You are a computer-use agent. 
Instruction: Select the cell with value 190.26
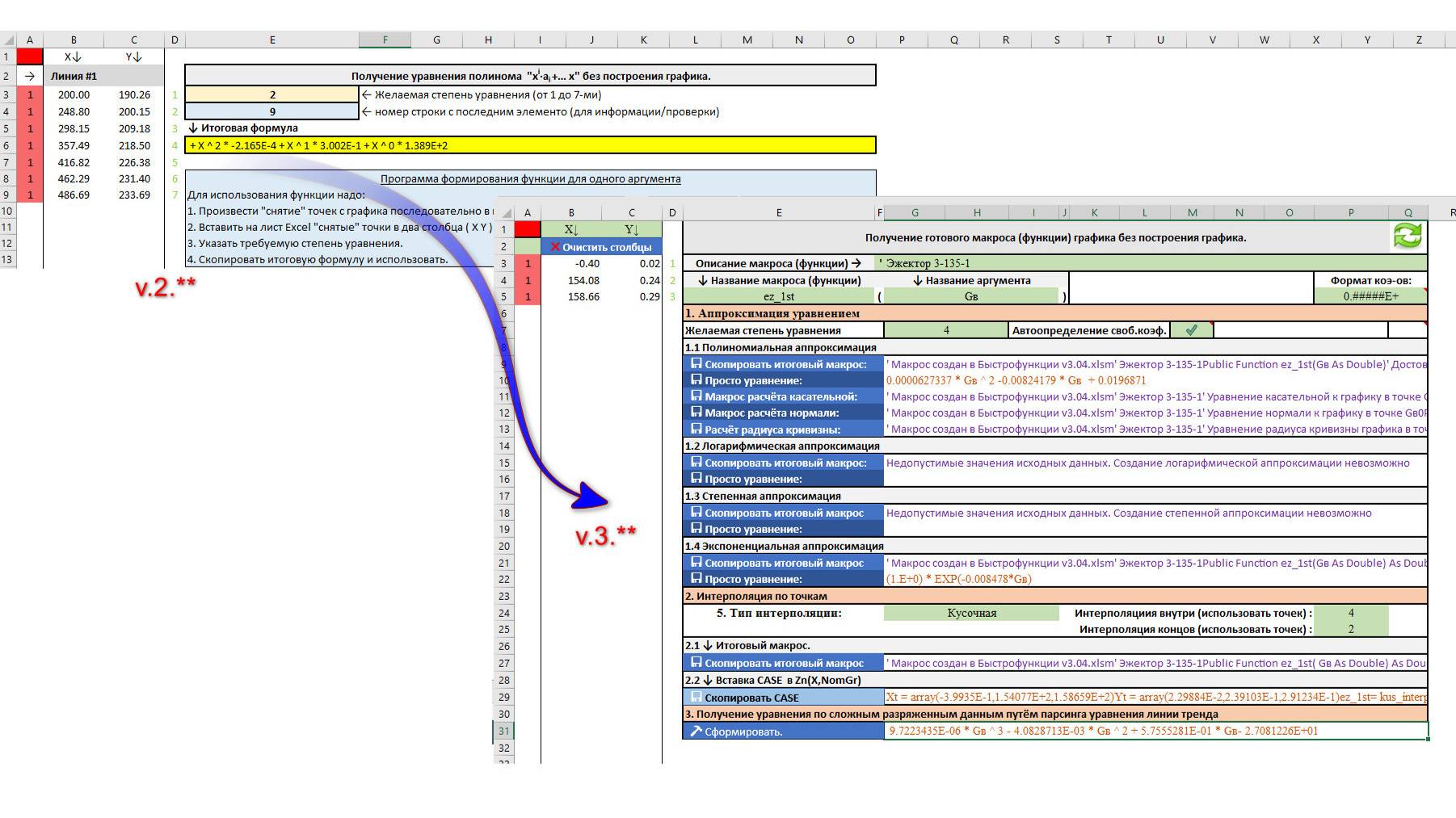click(x=134, y=94)
